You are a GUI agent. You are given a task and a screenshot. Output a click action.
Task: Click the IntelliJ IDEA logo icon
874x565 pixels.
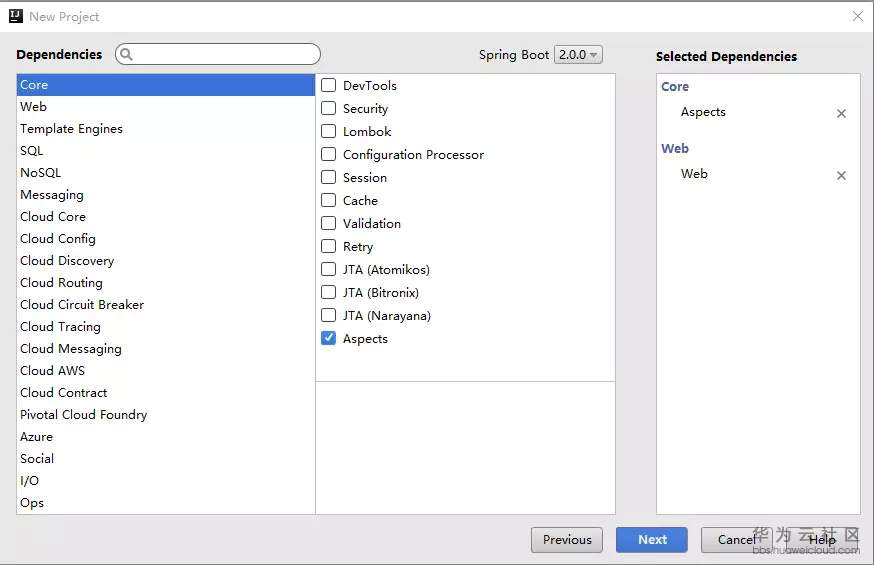click(16, 16)
